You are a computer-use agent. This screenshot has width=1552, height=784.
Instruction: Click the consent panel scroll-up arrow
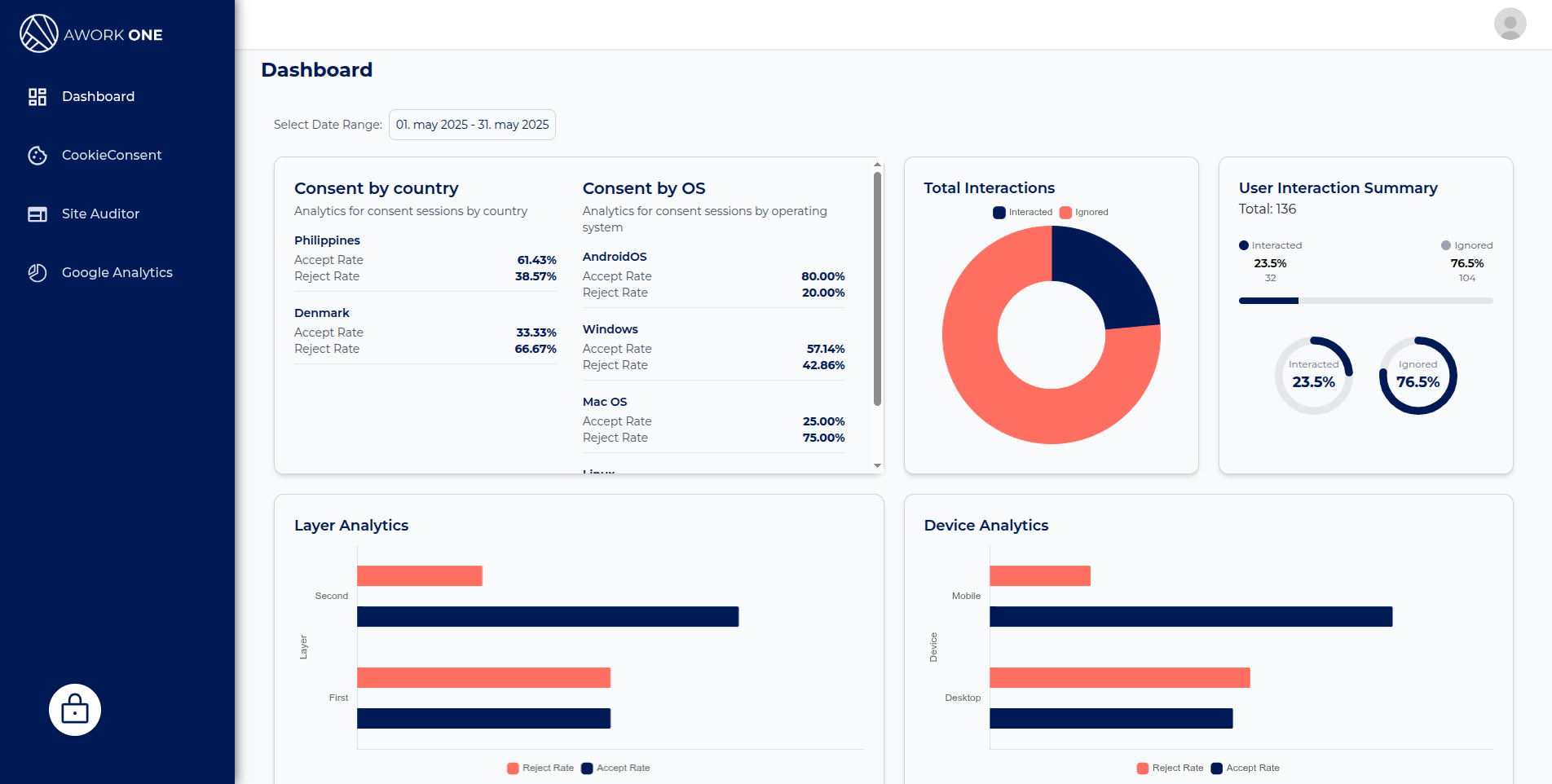click(877, 165)
